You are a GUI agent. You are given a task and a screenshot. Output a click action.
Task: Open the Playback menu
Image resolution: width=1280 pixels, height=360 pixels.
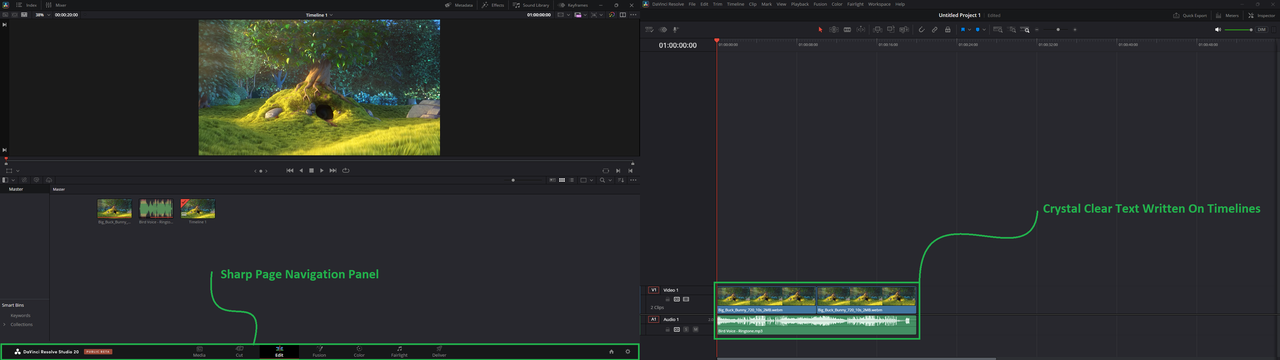pos(800,4)
